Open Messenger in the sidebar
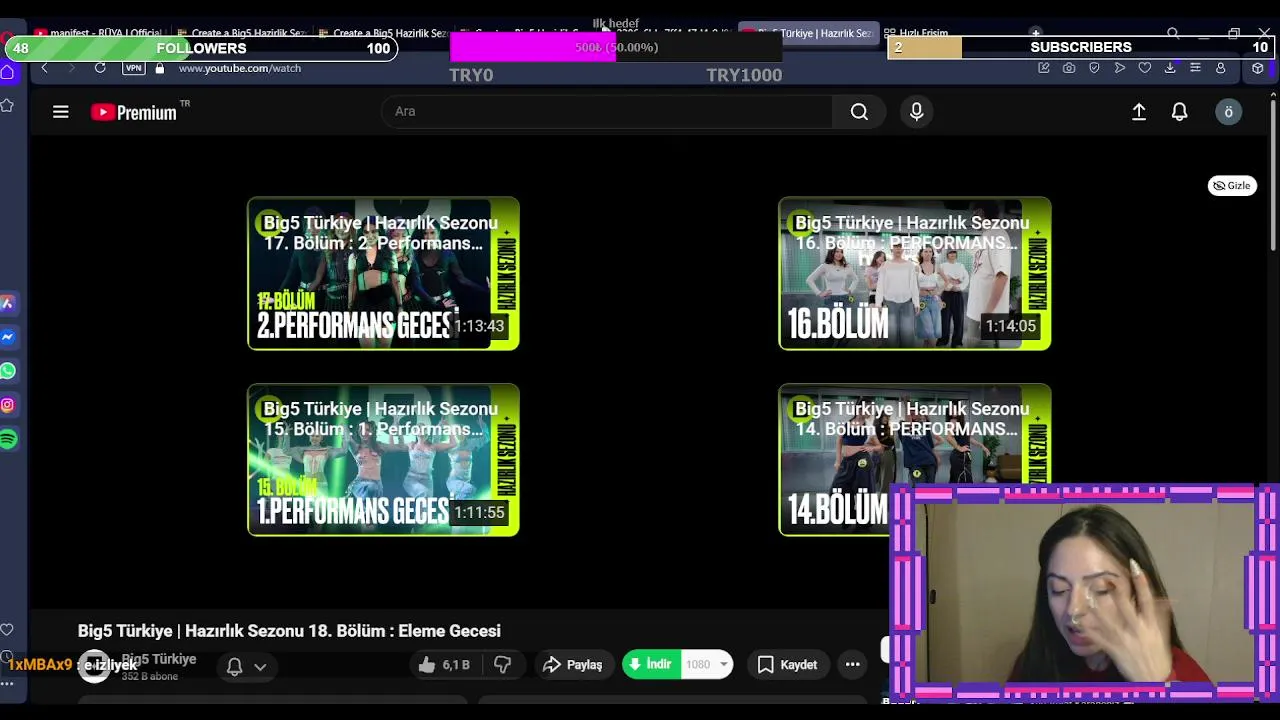1280x720 pixels. 7,337
